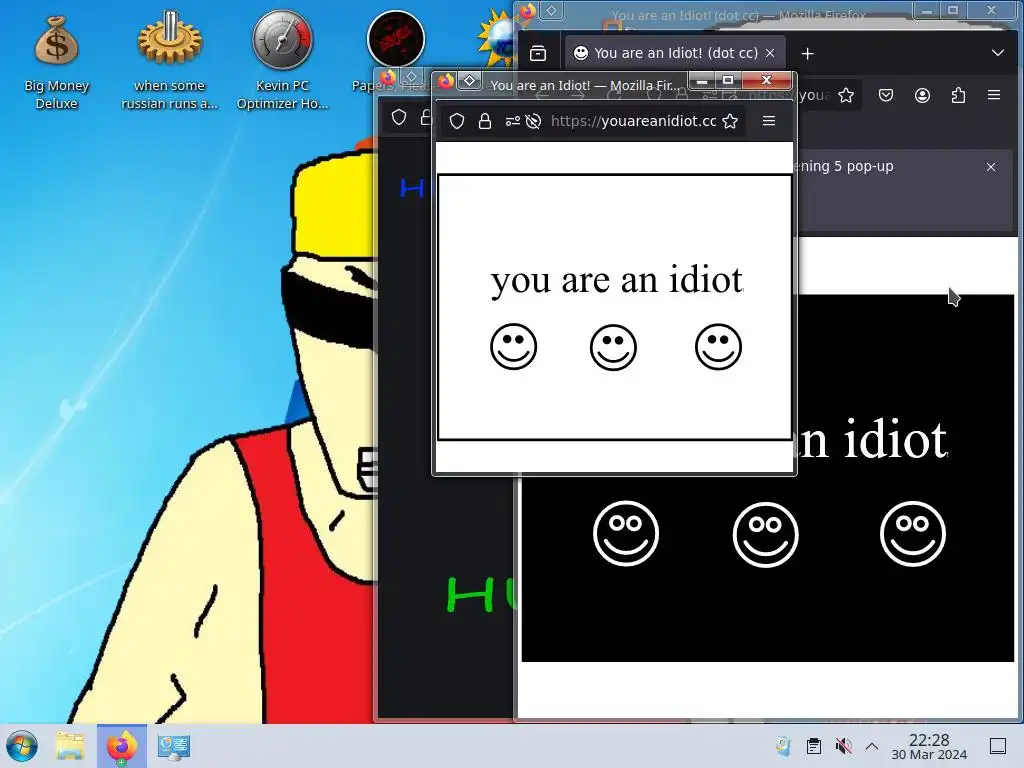Image resolution: width=1024 pixels, height=768 pixels.
Task: Open a new tab with the plus button
Action: click(x=807, y=54)
